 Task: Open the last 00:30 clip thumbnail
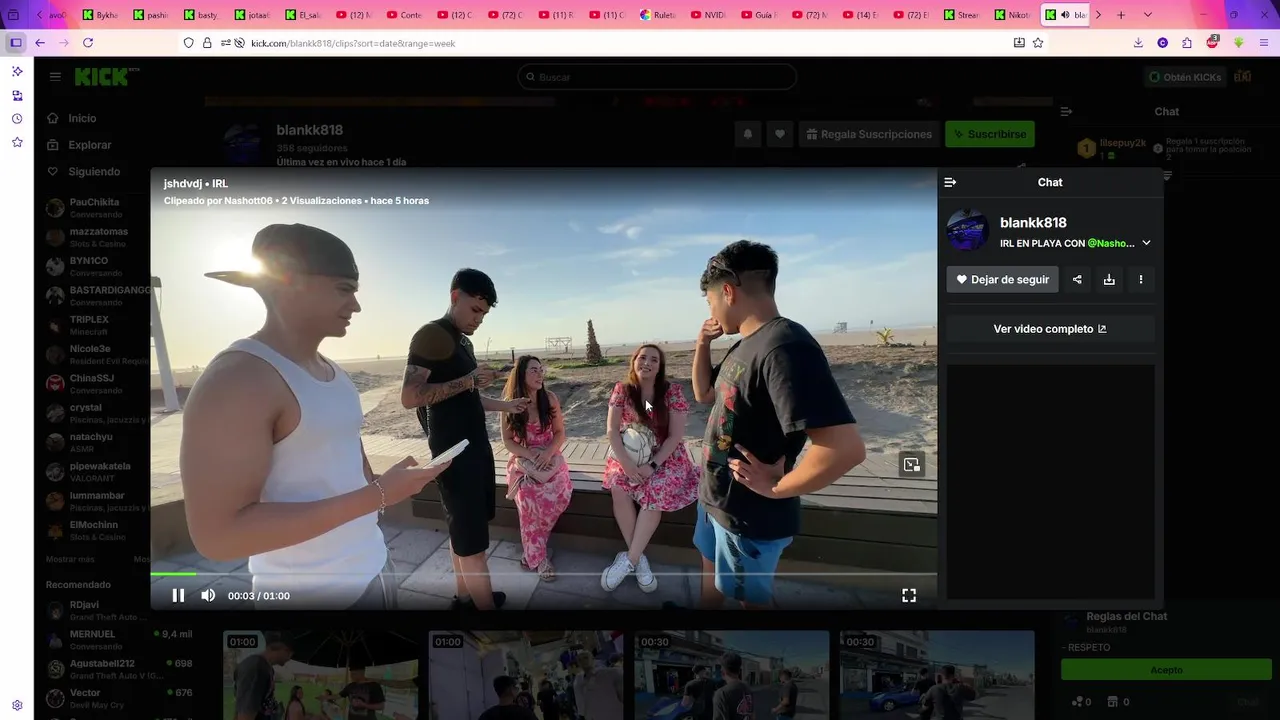(x=937, y=675)
